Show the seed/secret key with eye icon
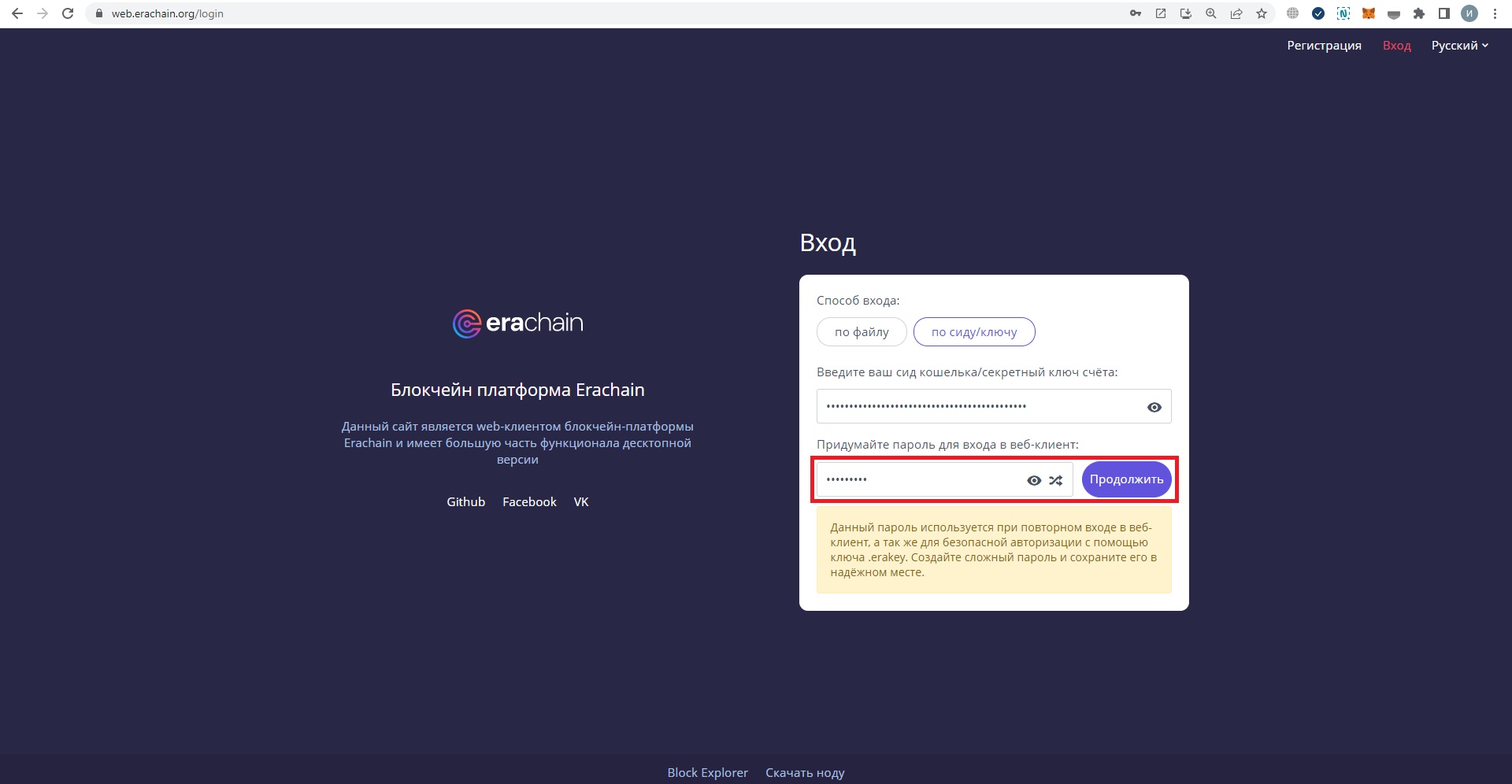Viewport: 1512px width, 784px height. point(1154,407)
